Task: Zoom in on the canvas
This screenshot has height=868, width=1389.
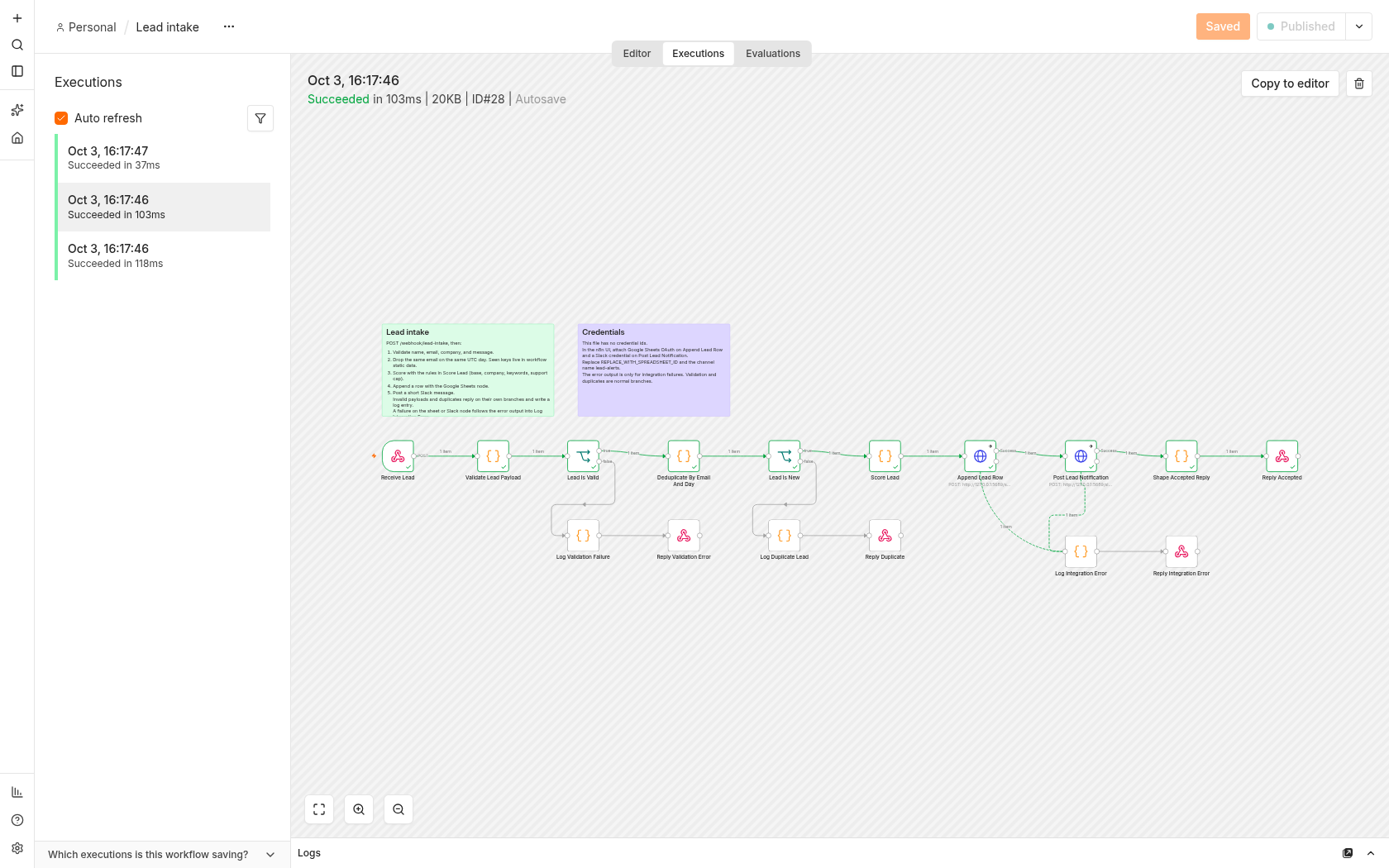Action: click(359, 809)
